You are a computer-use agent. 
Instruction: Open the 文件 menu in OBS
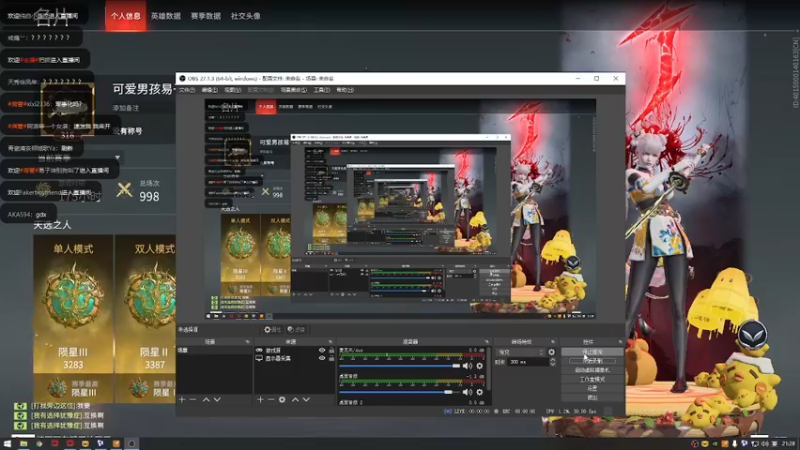tap(187, 90)
